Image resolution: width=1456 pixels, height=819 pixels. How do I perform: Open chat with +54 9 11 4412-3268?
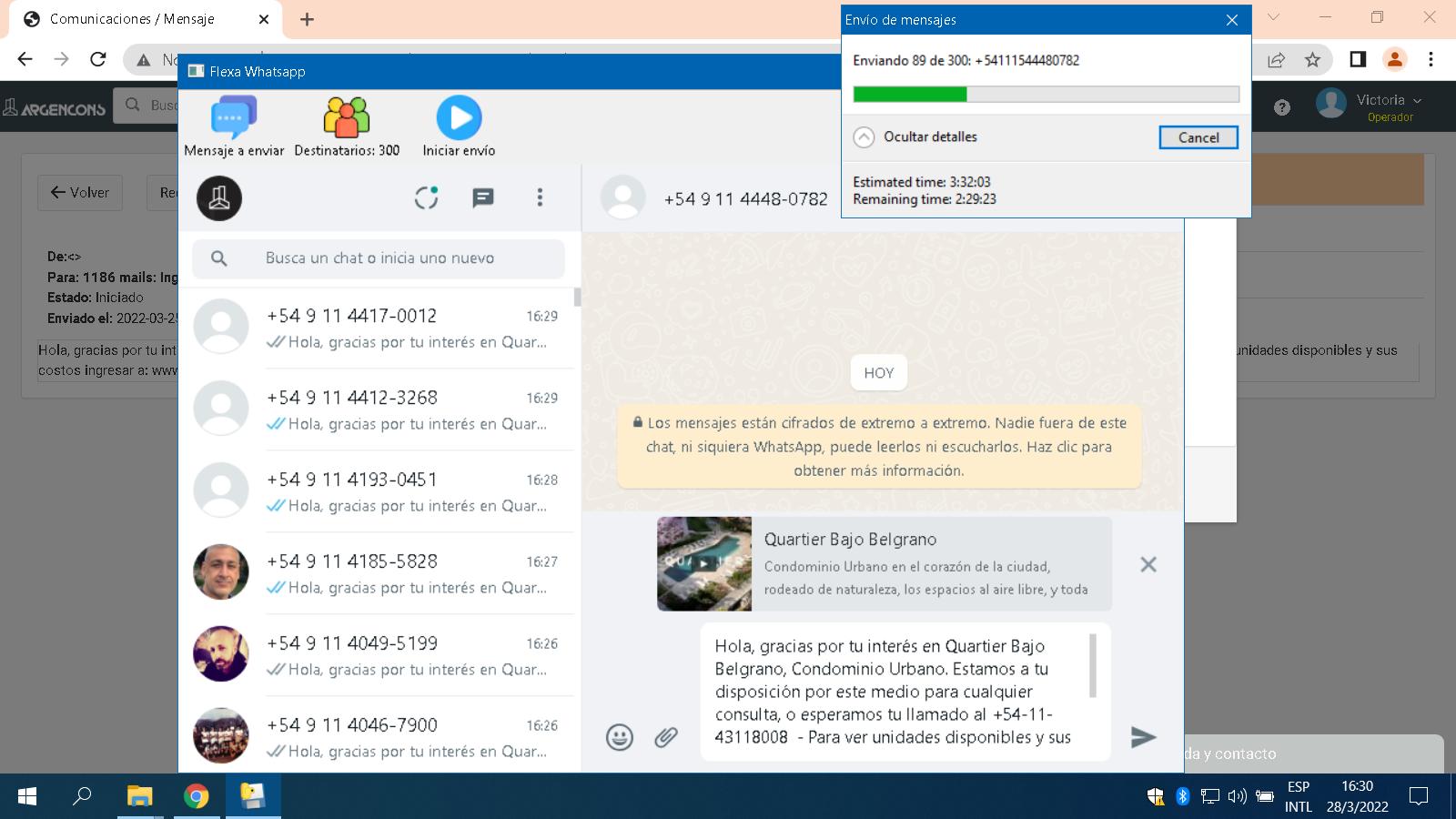[376, 410]
